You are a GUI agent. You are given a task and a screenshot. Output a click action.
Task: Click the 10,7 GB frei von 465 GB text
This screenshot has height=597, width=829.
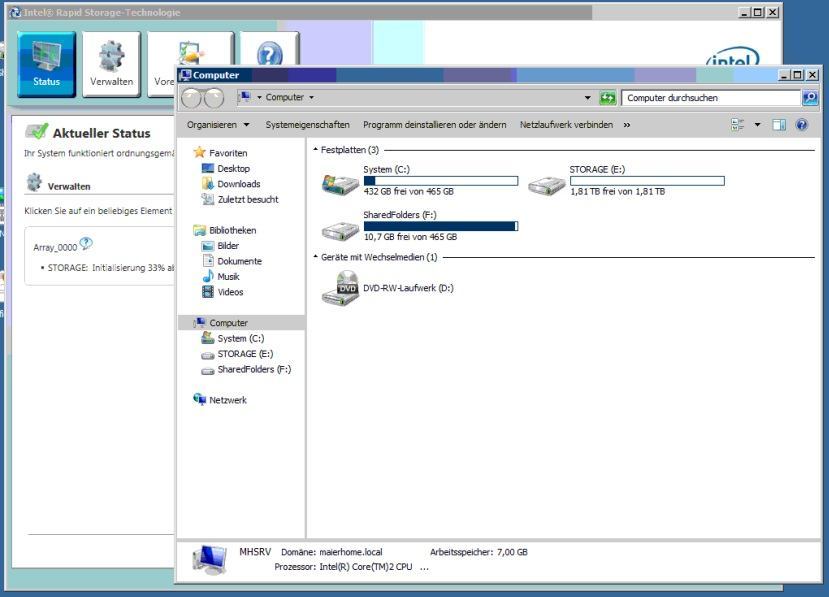pyautogui.click(x=410, y=237)
